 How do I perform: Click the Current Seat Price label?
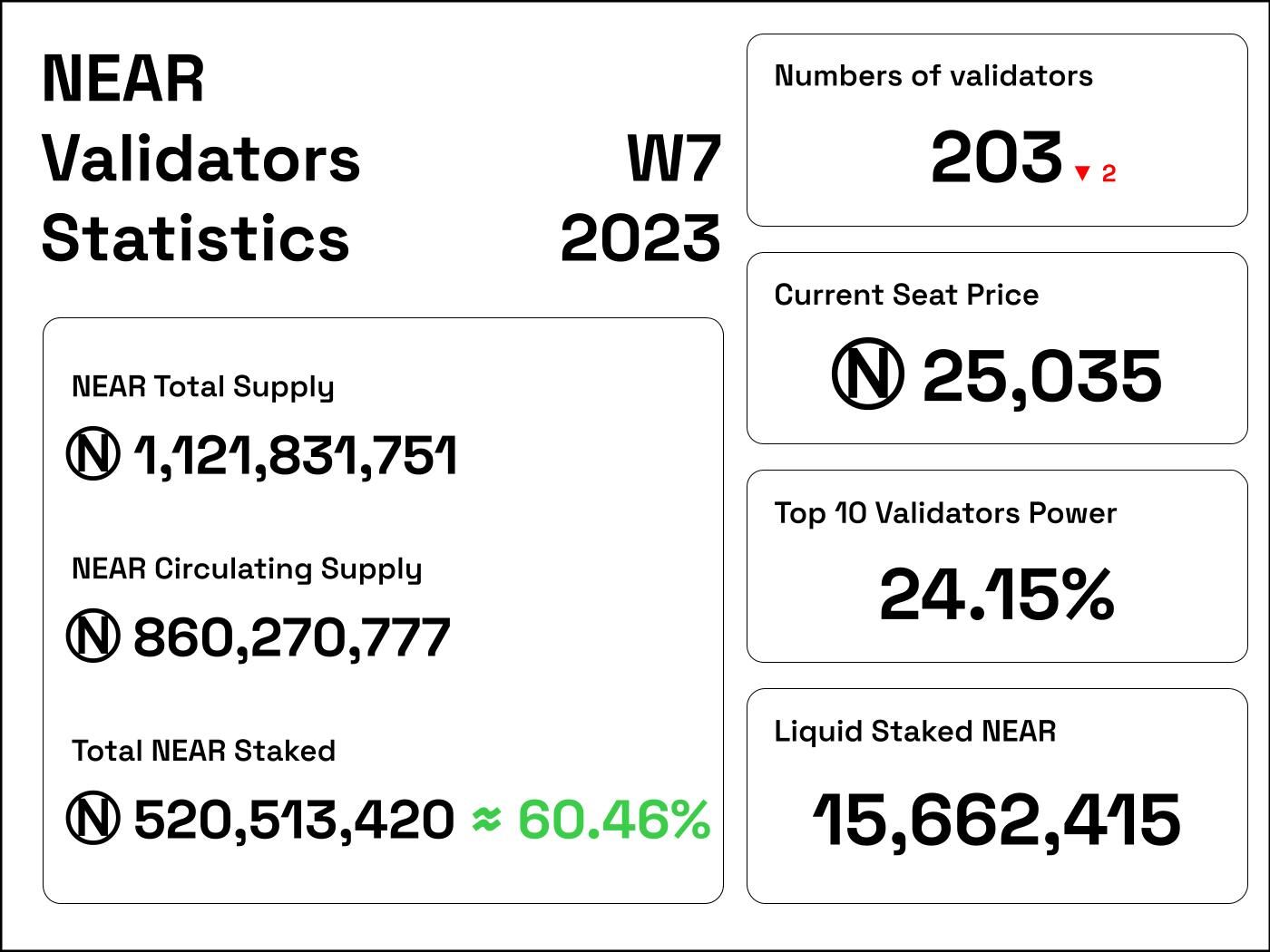906,295
